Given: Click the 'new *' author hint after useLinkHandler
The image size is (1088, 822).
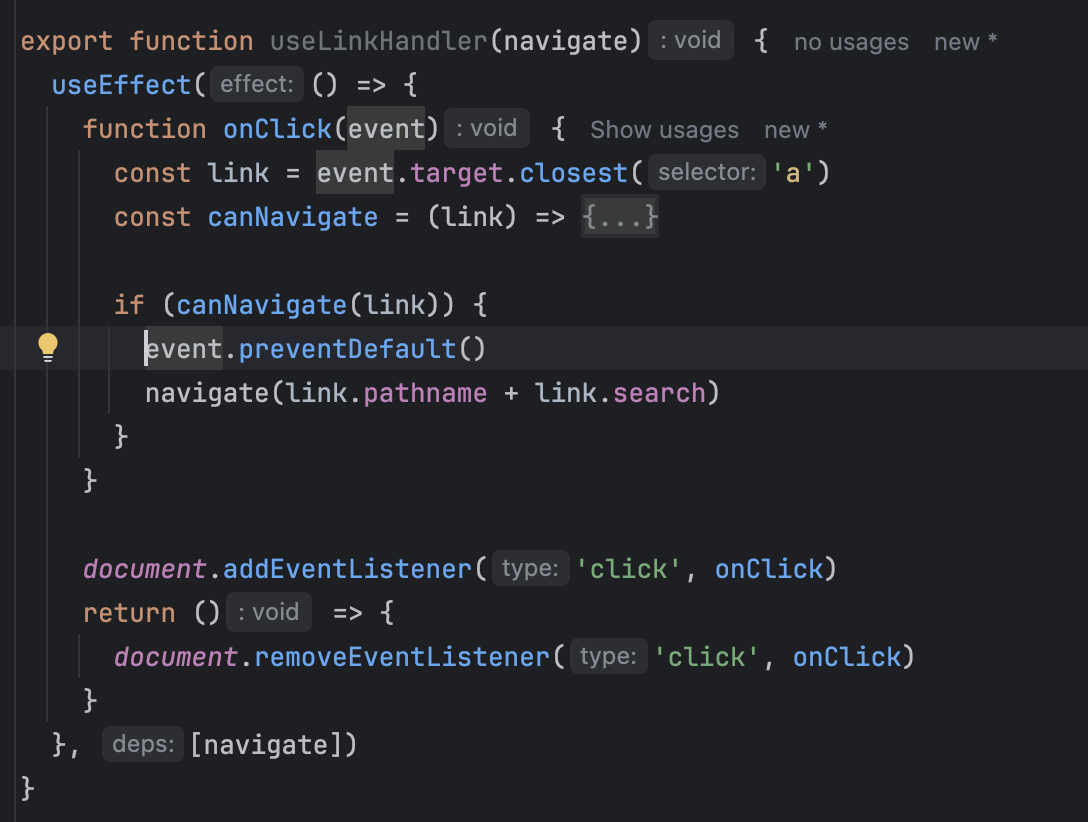Looking at the screenshot, I should coord(965,42).
